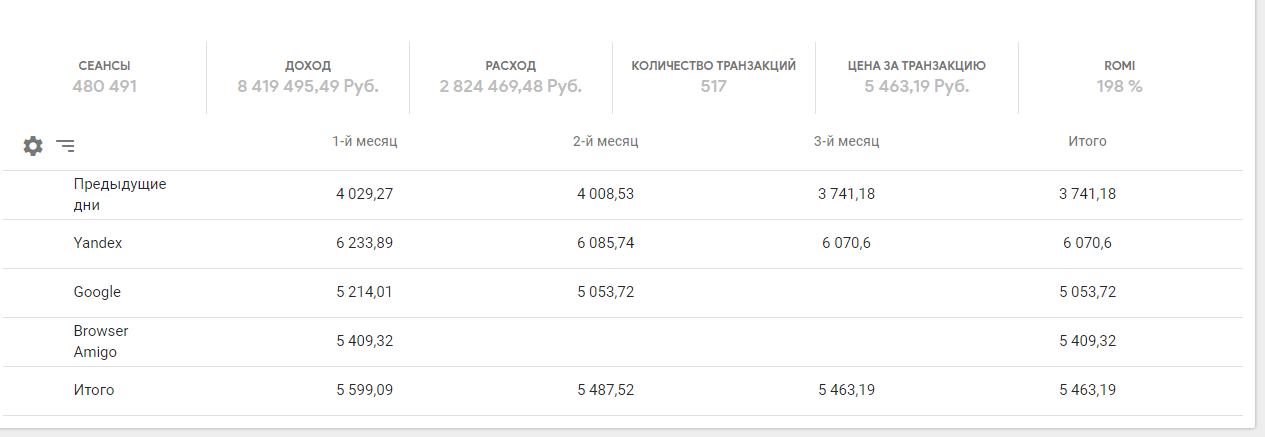The width and height of the screenshot is (1265, 437).
Task: Select the Google row label
Action: tap(97, 292)
